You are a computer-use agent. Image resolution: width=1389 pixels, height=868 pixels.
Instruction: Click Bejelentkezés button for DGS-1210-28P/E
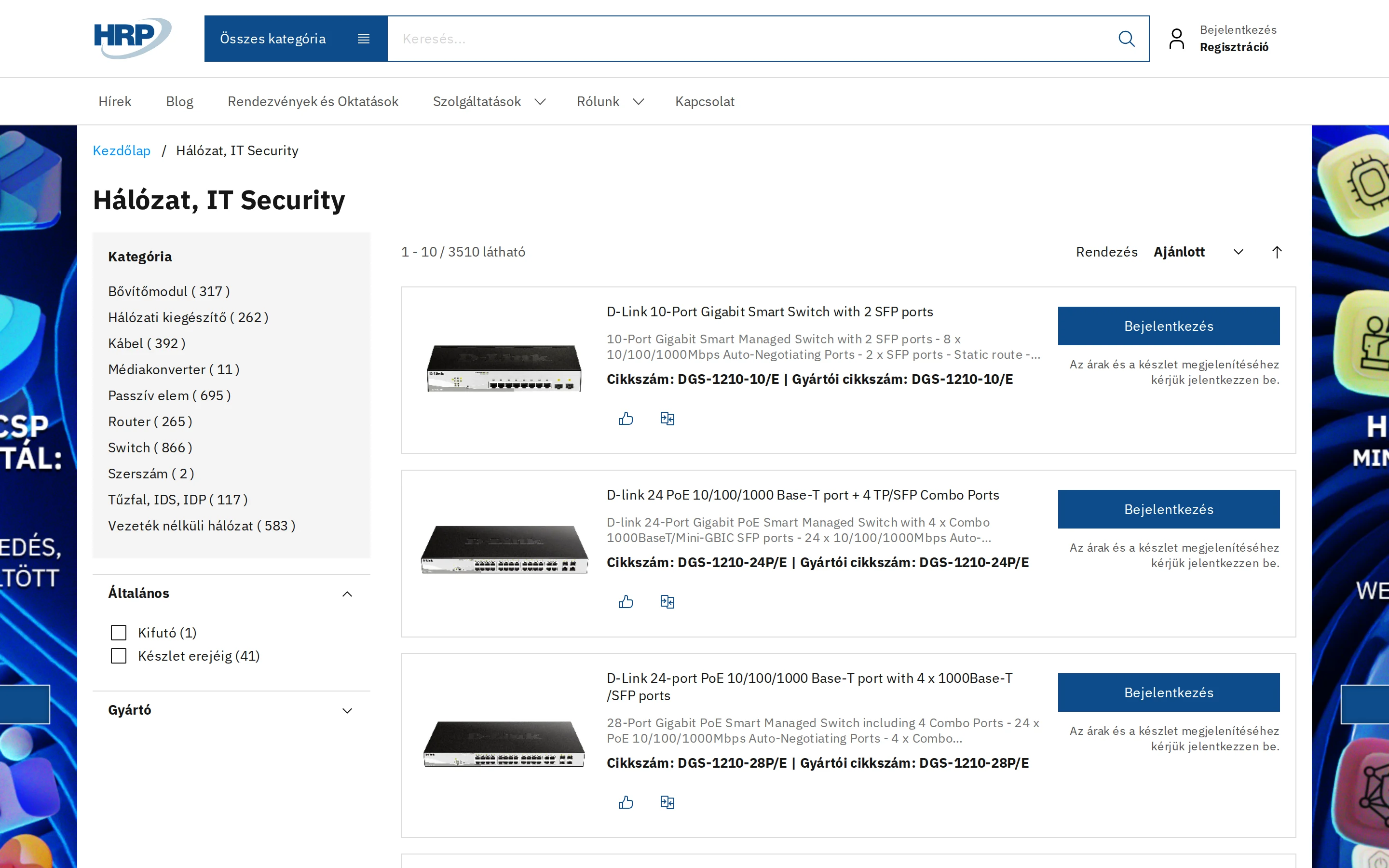[x=1169, y=692]
